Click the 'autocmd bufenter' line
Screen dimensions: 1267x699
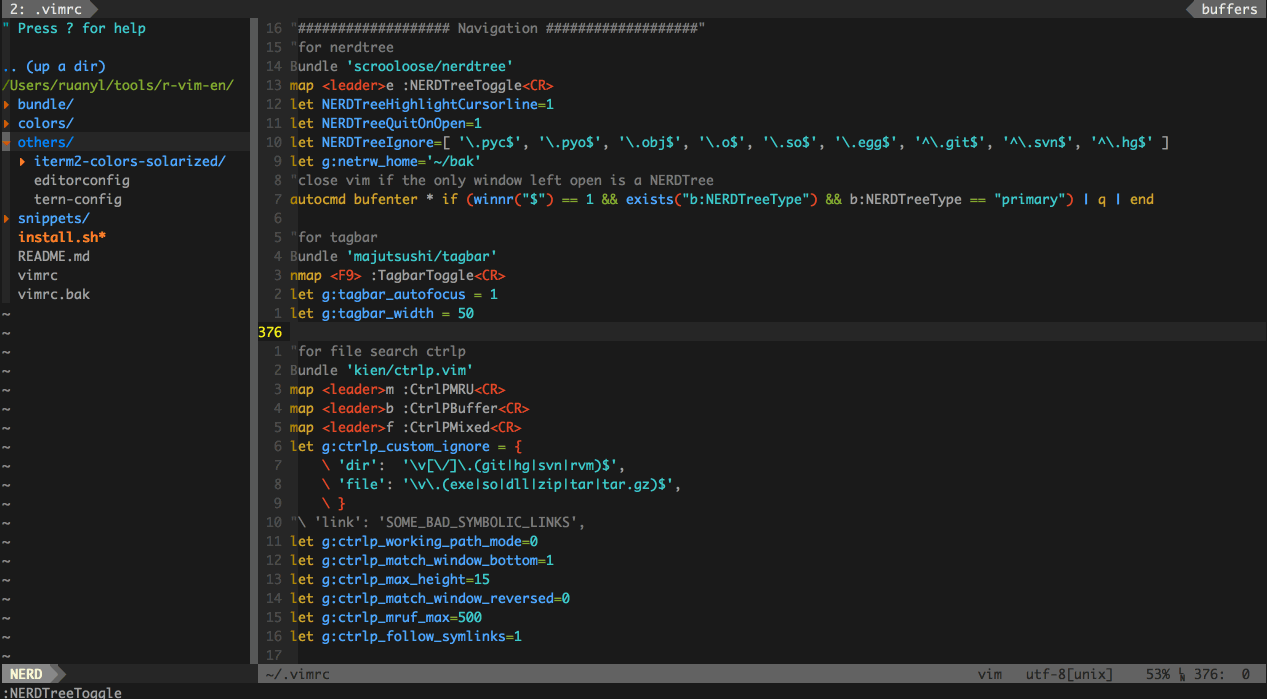point(722,199)
